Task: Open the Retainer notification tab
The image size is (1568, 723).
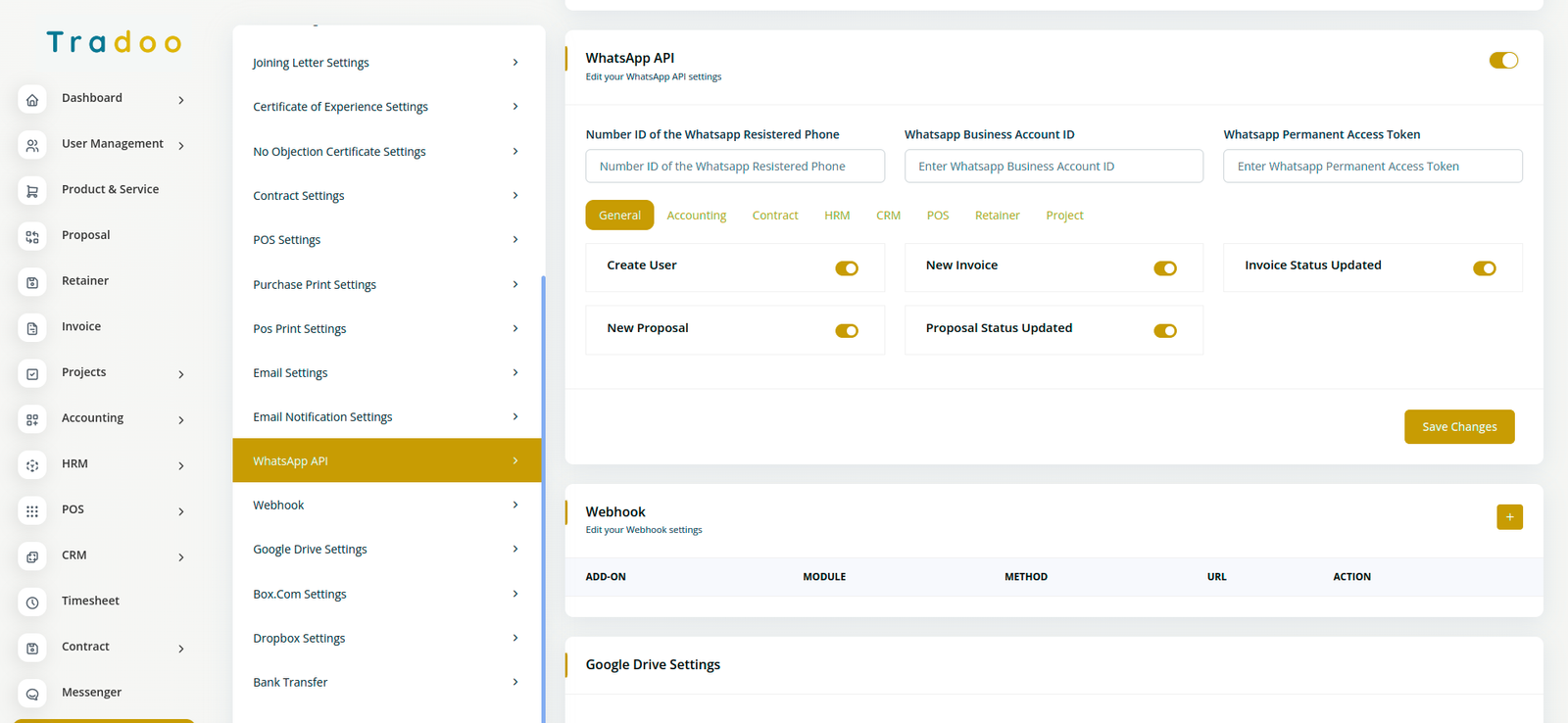Action: click(x=997, y=216)
